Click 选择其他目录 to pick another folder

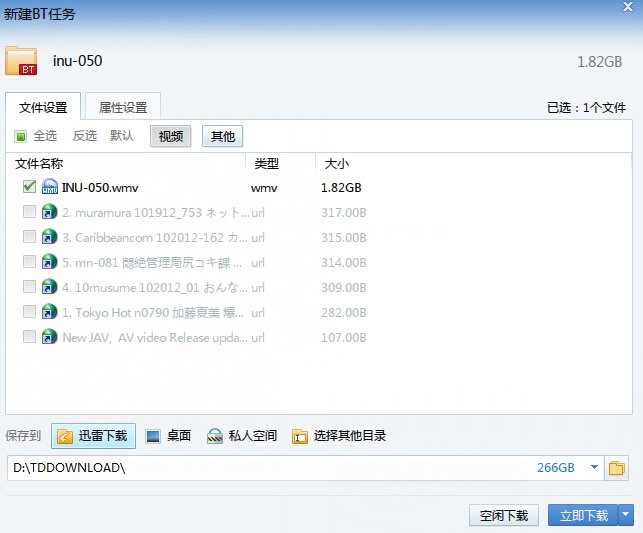(x=339, y=436)
